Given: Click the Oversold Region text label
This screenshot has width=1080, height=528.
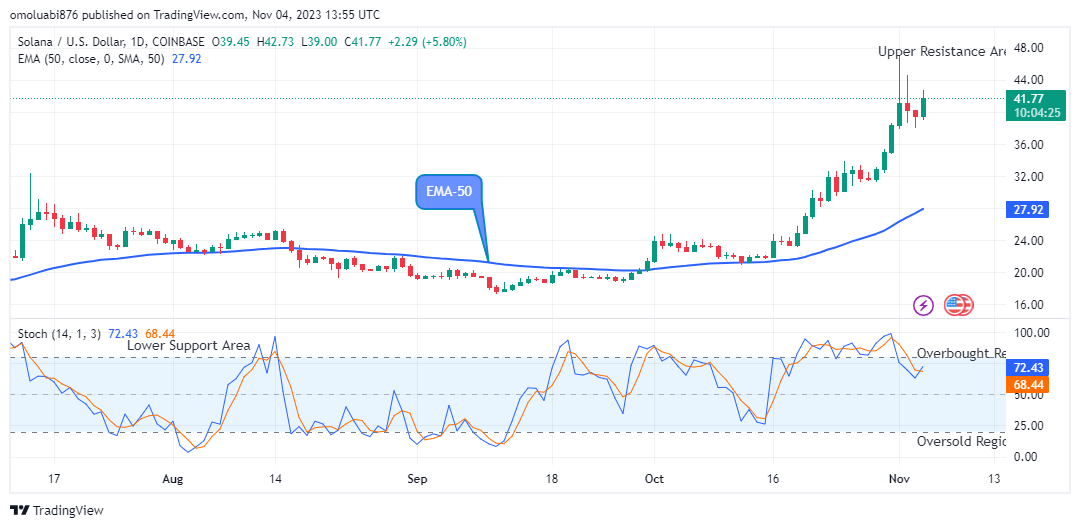Looking at the screenshot, I should pos(961,441).
